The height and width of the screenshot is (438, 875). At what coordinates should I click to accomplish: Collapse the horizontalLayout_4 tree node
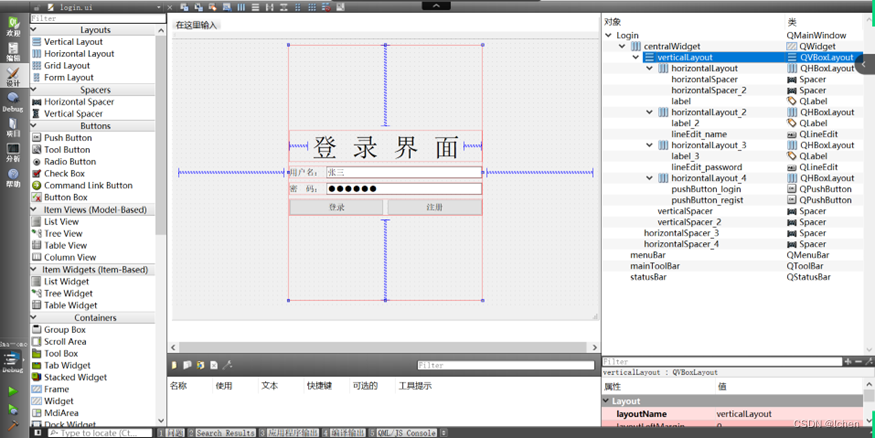[650, 178]
